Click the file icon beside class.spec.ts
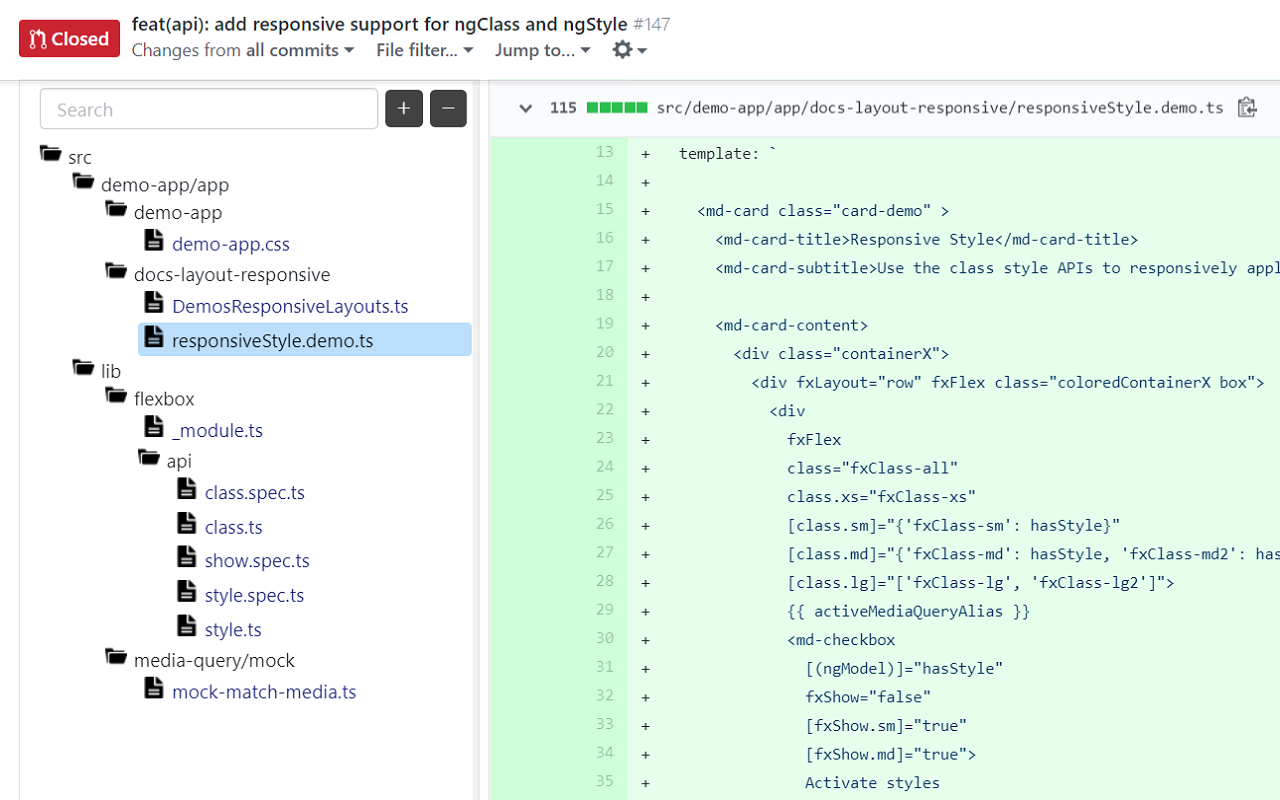Image resolution: width=1280 pixels, height=800 pixels. [x=186, y=488]
